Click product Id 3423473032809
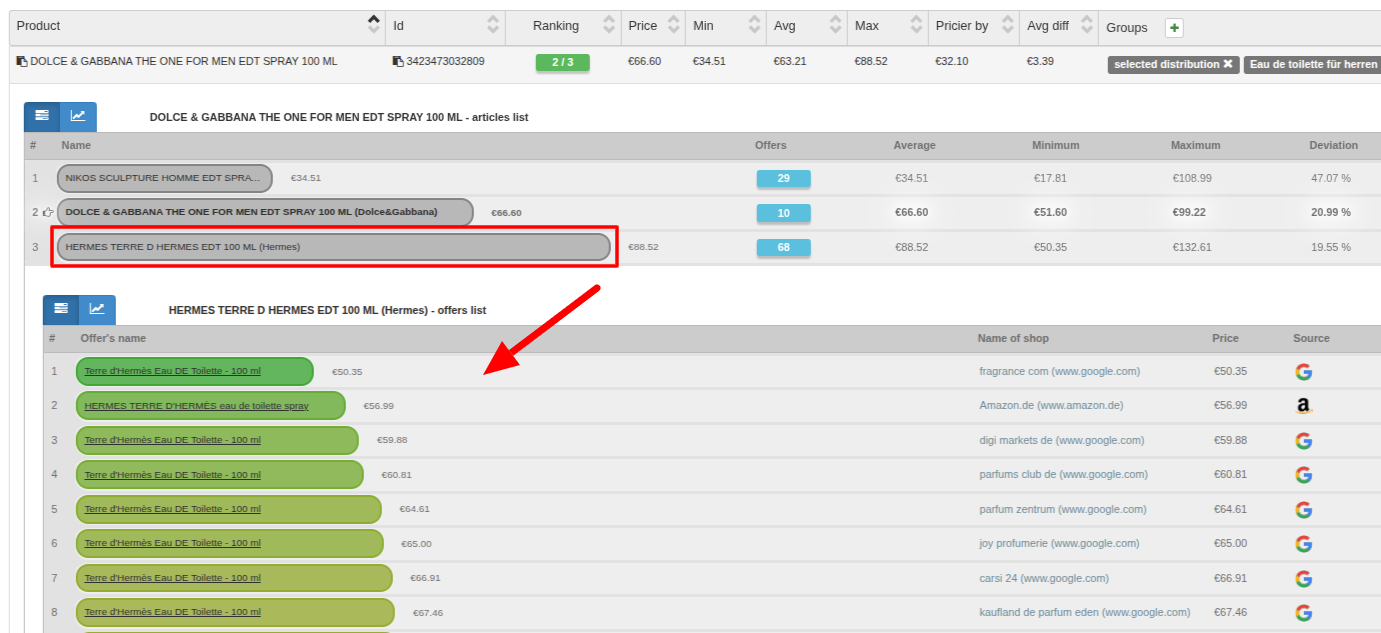 (x=445, y=61)
